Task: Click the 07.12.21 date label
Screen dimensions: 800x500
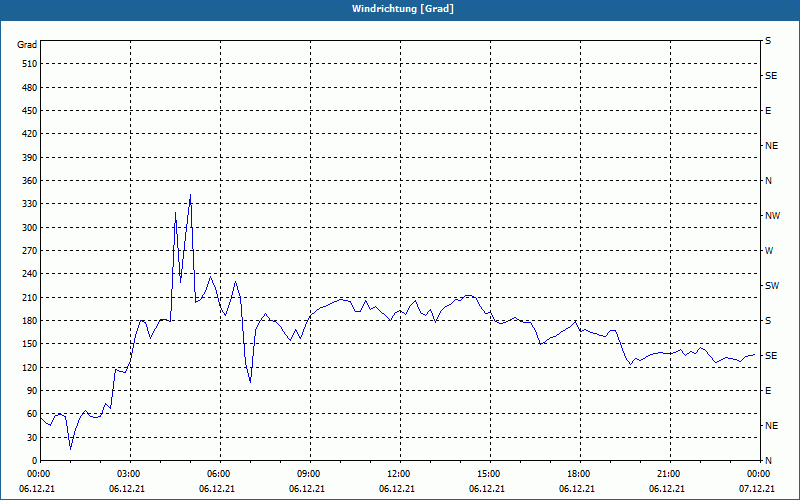Action: 757,489
